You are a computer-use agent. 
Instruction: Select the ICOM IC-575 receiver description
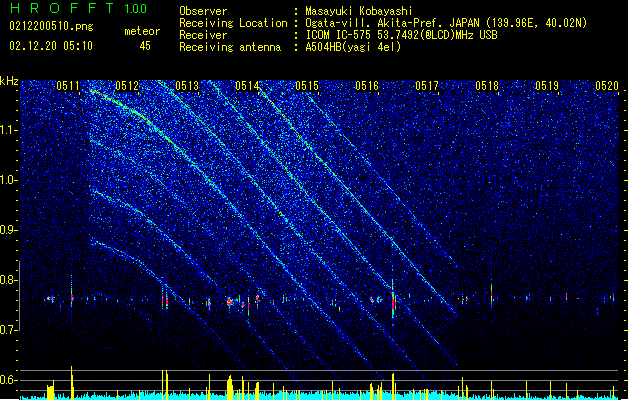tap(401, 35)
